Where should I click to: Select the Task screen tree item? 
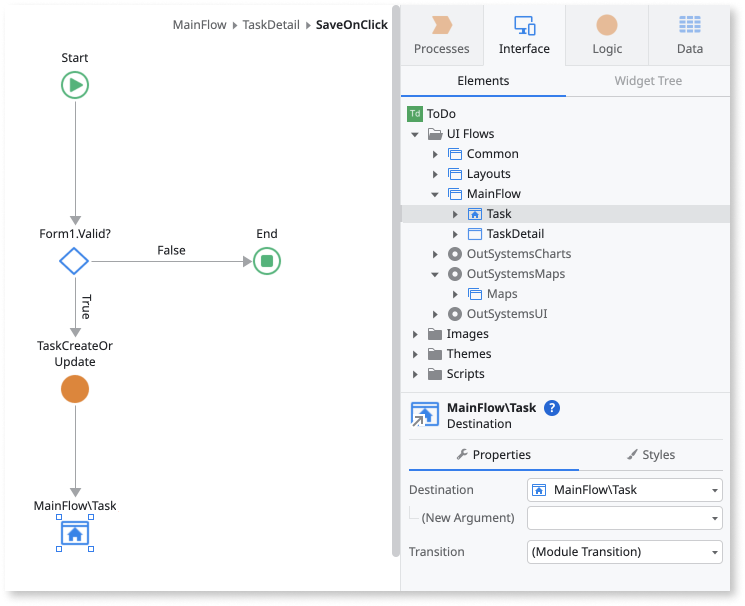click(565, 214)
